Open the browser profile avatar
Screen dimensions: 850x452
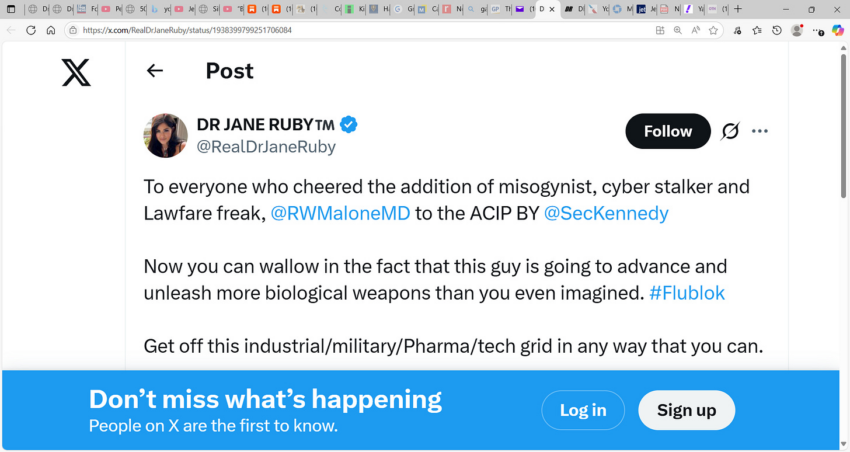[x=797, y=30]
